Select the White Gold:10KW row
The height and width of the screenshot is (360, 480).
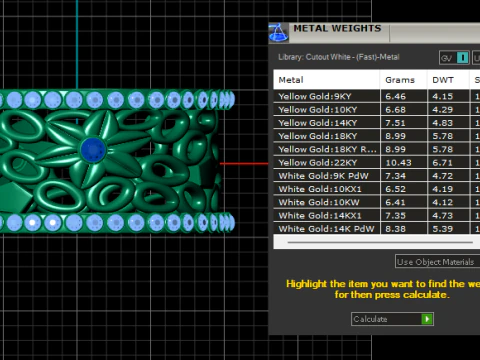point(377,202)
